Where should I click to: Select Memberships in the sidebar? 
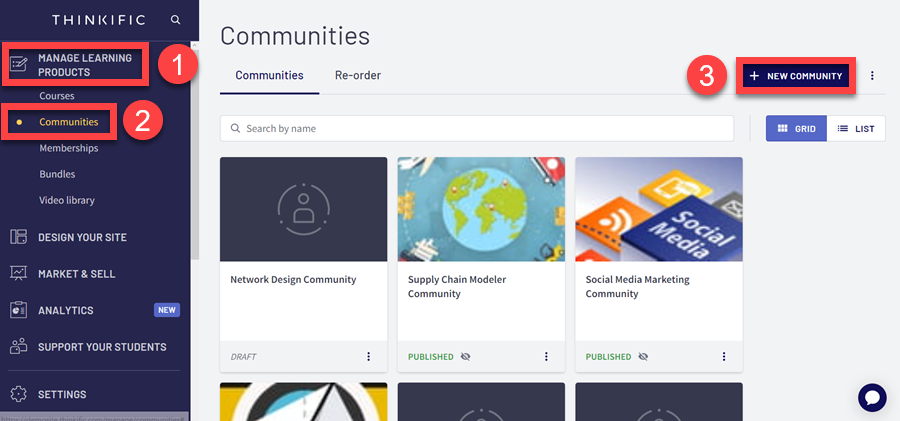68,148
